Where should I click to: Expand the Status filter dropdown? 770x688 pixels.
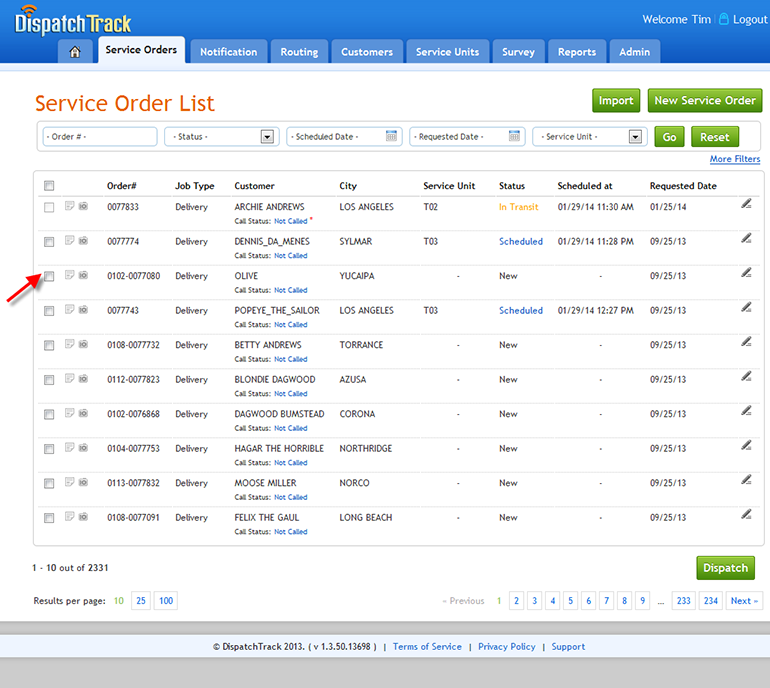pyautogui.click(x=267, y=137)
